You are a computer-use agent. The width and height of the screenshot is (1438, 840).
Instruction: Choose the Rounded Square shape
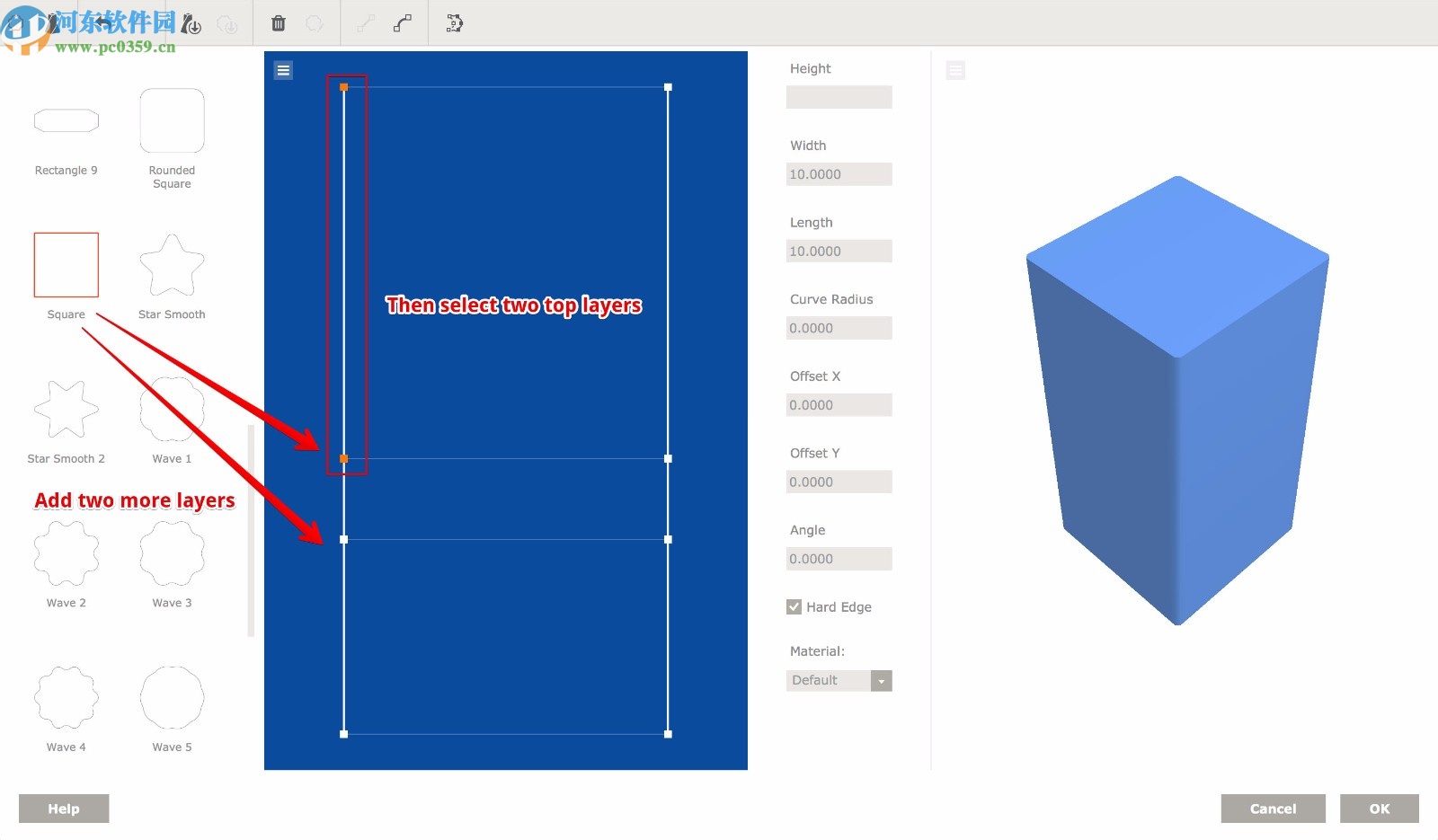click(171, 119)
